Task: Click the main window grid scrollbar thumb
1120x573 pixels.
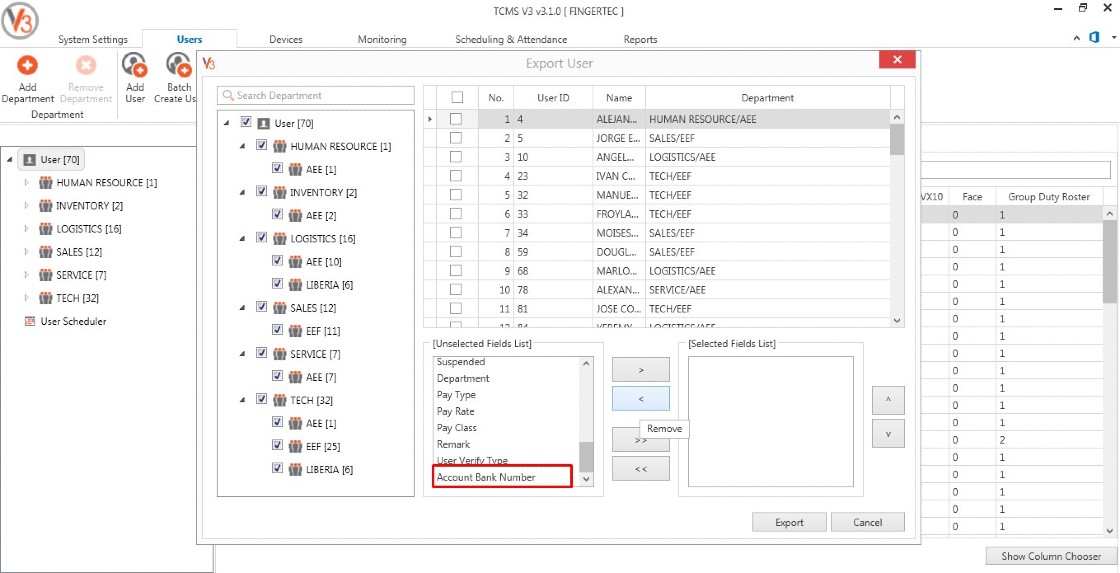Action: pos(1109,261)
